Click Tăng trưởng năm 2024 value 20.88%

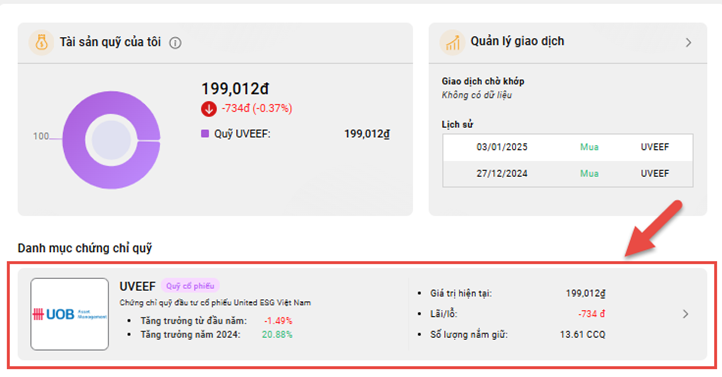[x=277, y=335]
